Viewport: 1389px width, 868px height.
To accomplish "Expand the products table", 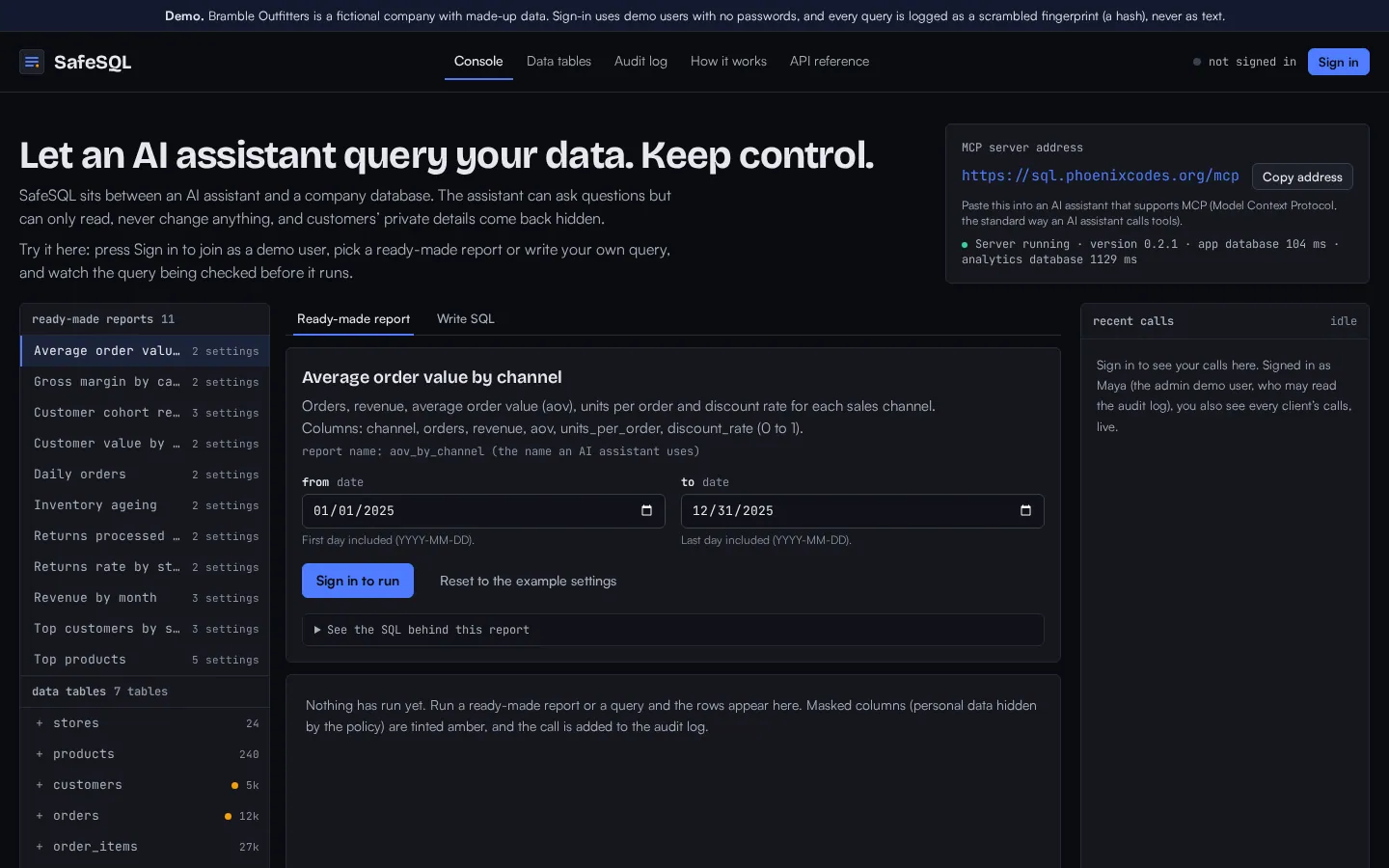I will 145,754.
